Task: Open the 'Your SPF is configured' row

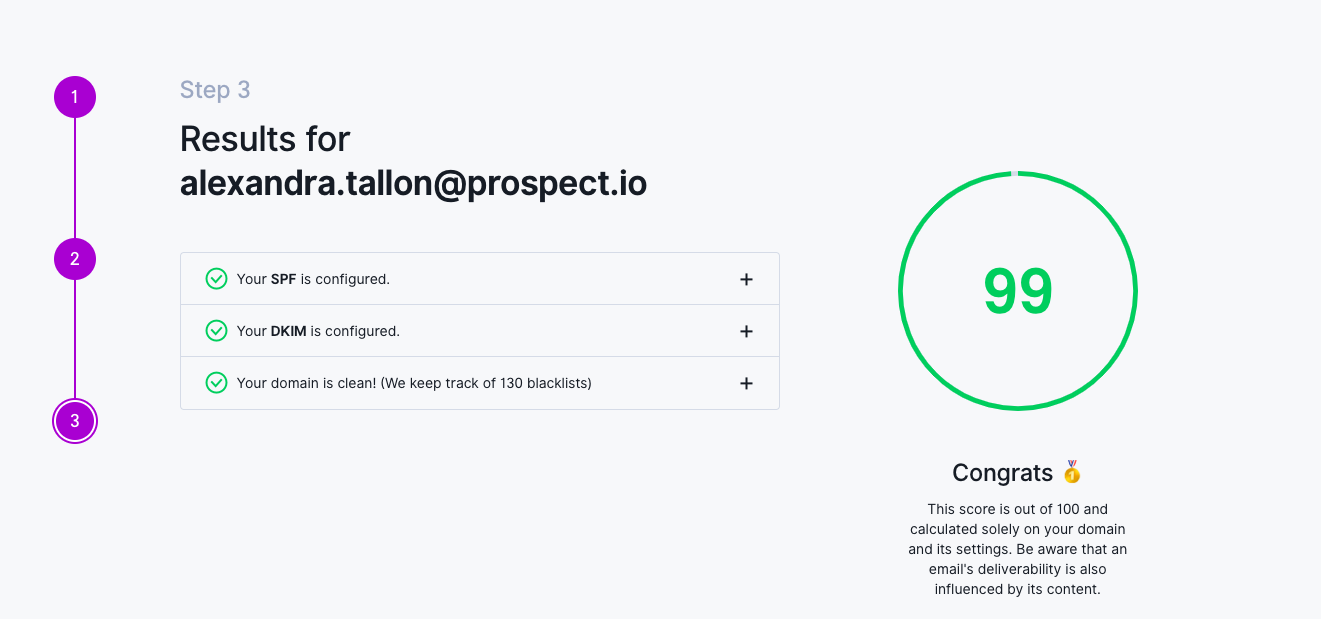Action: (x=480, y=279)
